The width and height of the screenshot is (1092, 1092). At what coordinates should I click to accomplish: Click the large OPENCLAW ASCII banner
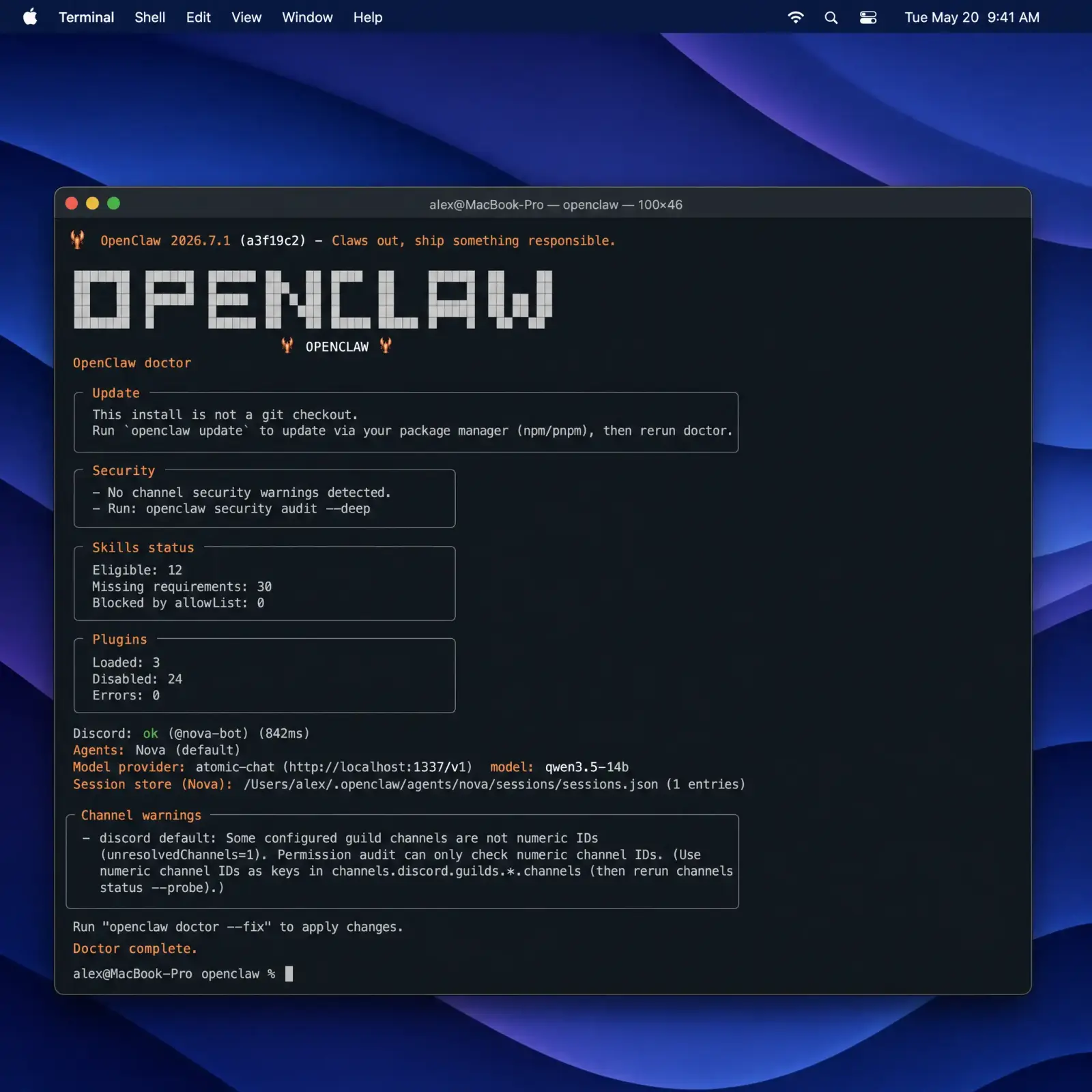point(313,299)
